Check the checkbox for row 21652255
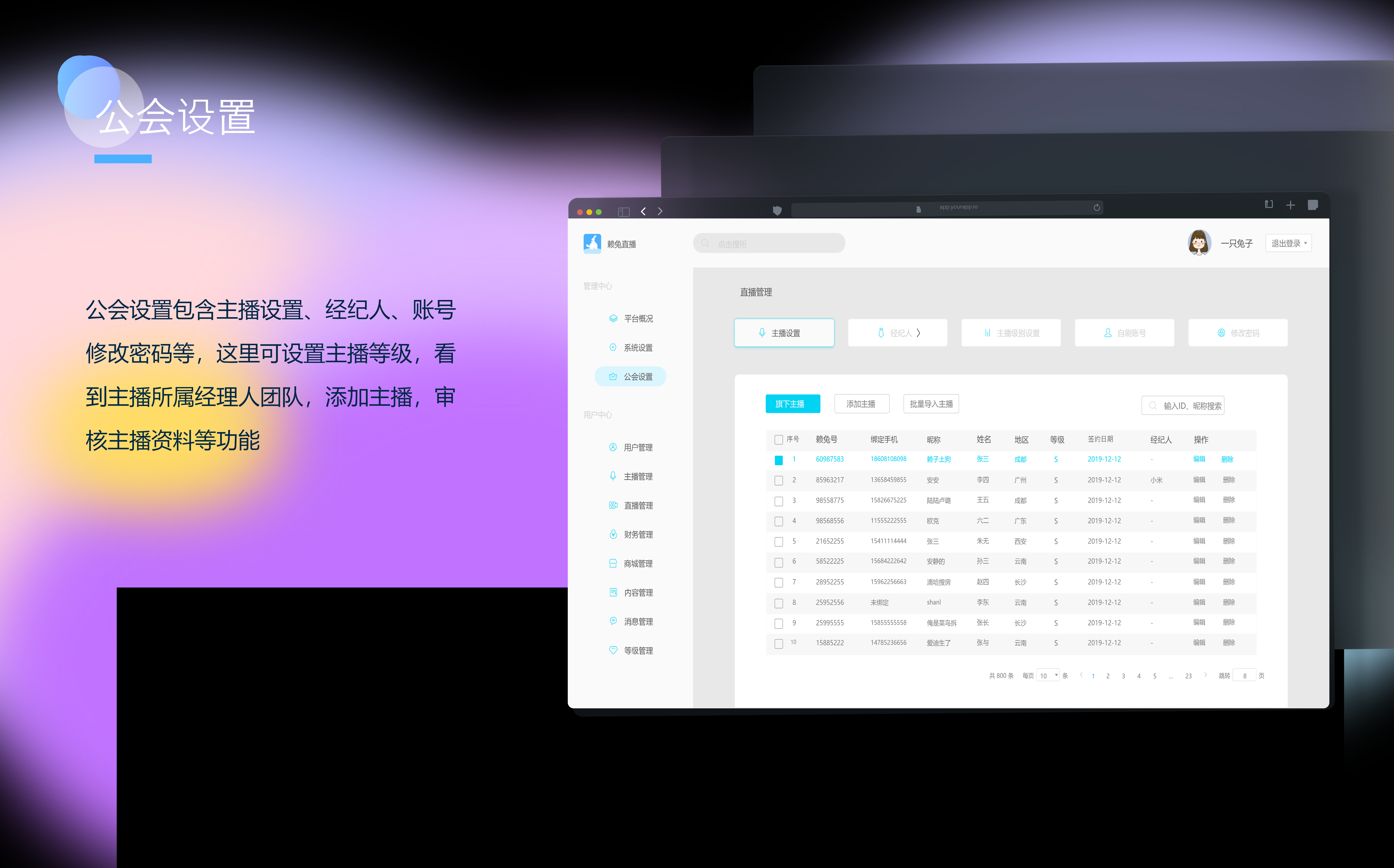Viewport: 1394px width, 868px height. 779,542
